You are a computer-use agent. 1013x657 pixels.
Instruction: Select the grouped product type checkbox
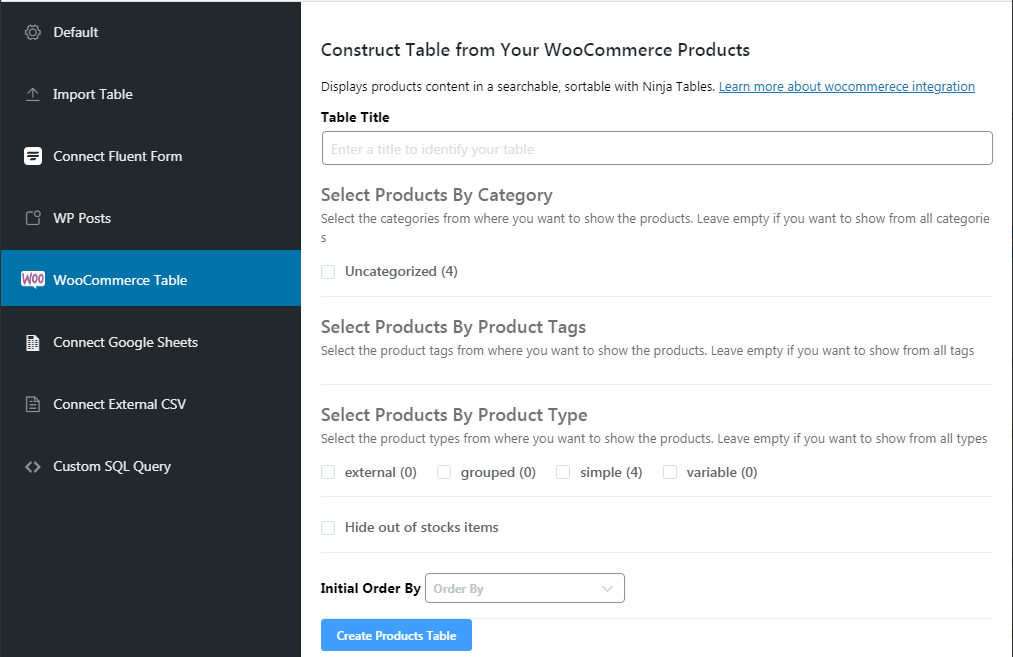coord(443,471)
